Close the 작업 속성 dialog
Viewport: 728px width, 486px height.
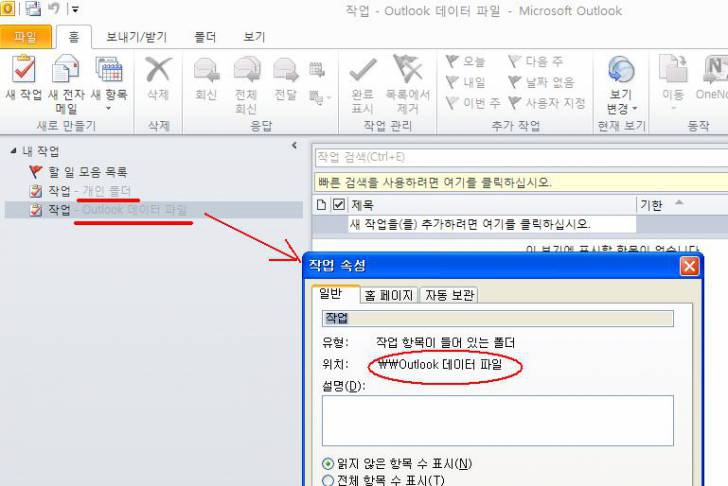(x=689, y=266)
